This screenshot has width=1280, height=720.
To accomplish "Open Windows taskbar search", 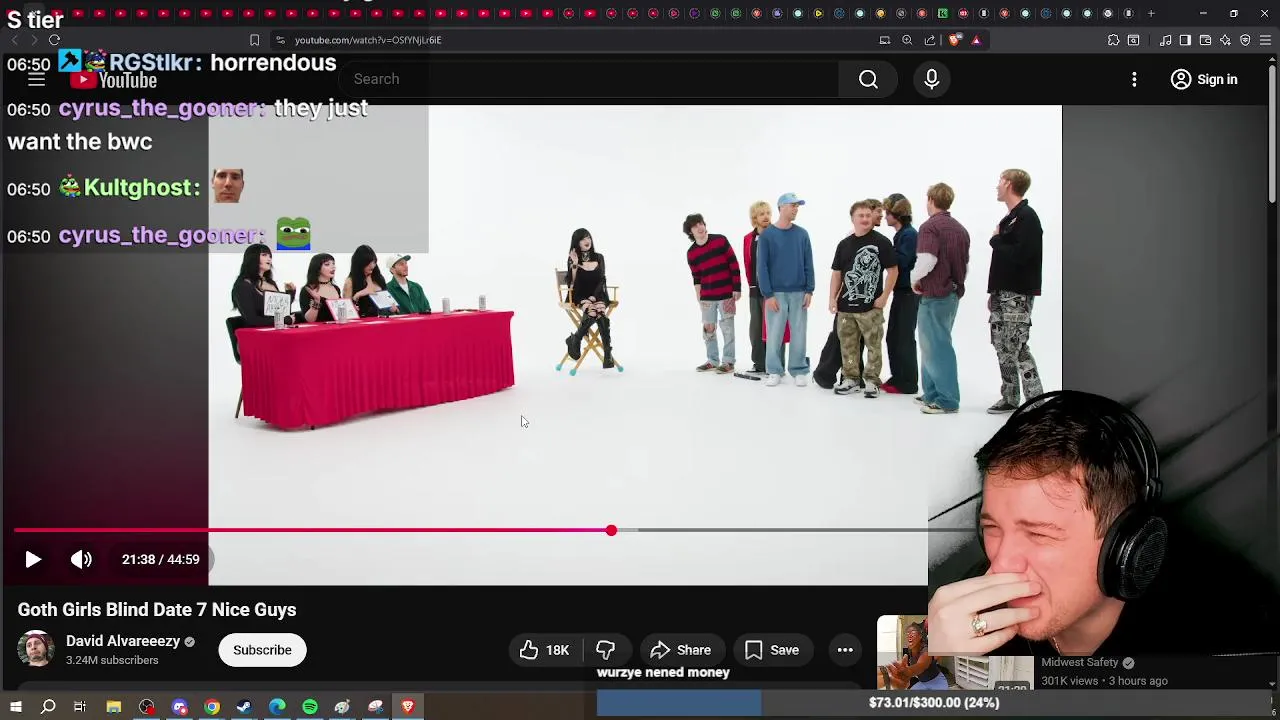I will (x=47, y=707).
